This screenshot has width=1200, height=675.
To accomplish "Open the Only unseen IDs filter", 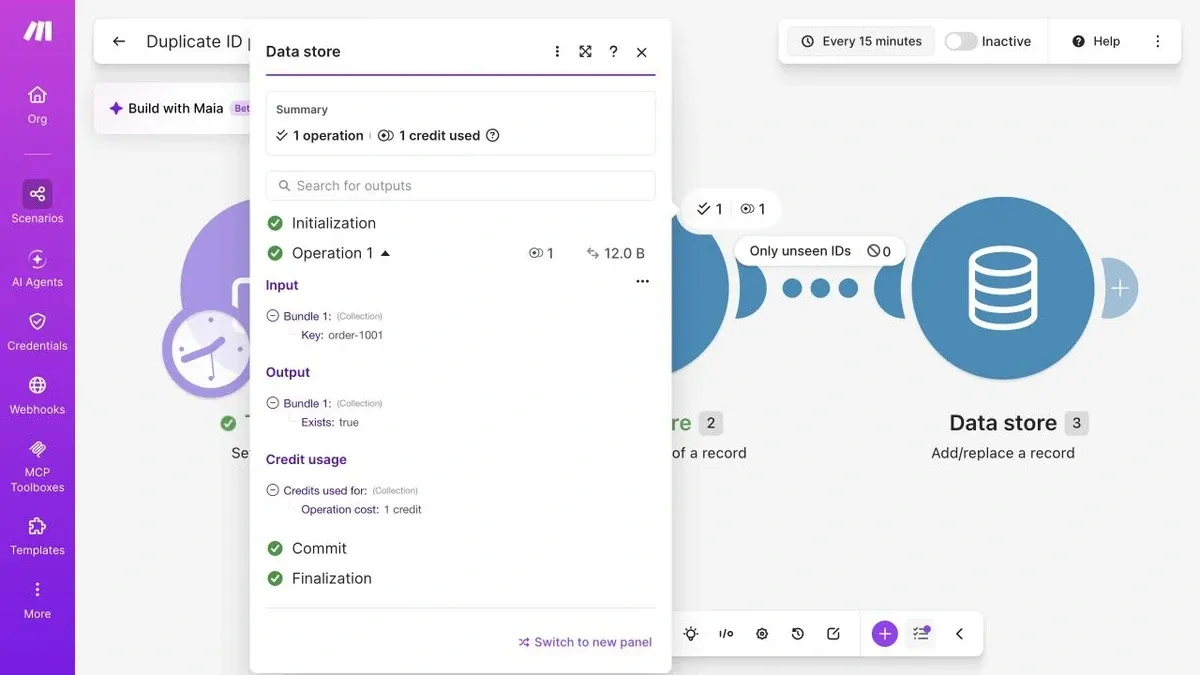I will coord(820,251).
